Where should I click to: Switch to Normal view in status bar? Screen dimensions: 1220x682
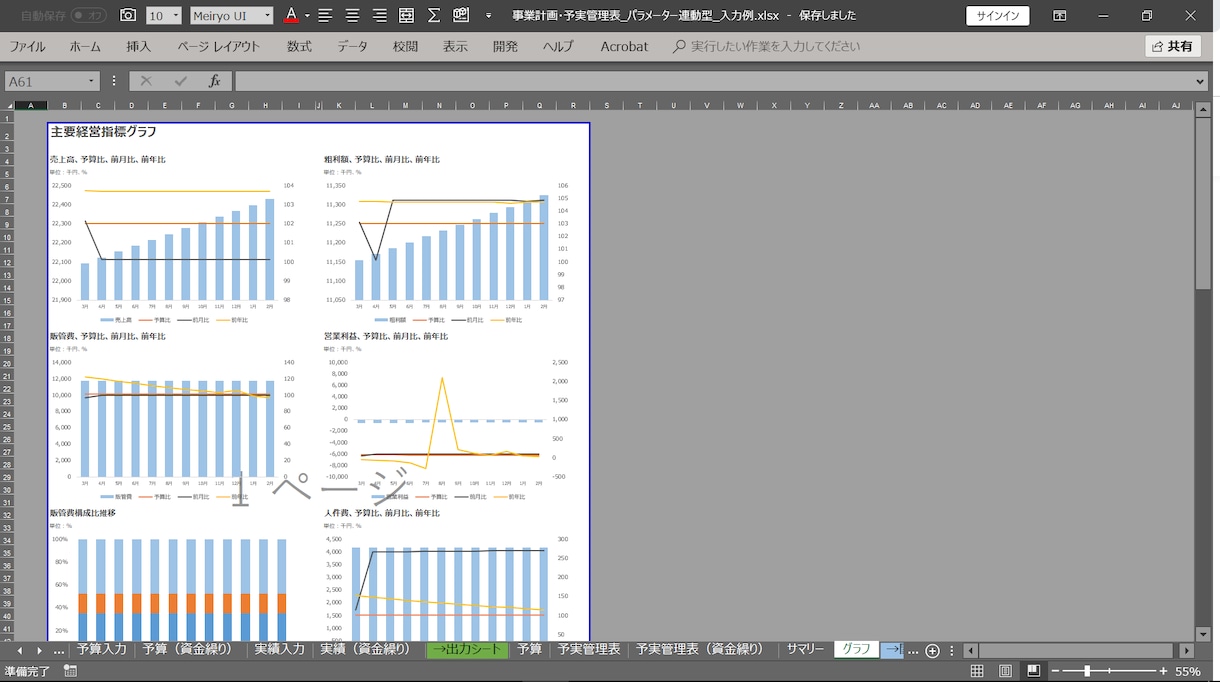pos(977,671)
